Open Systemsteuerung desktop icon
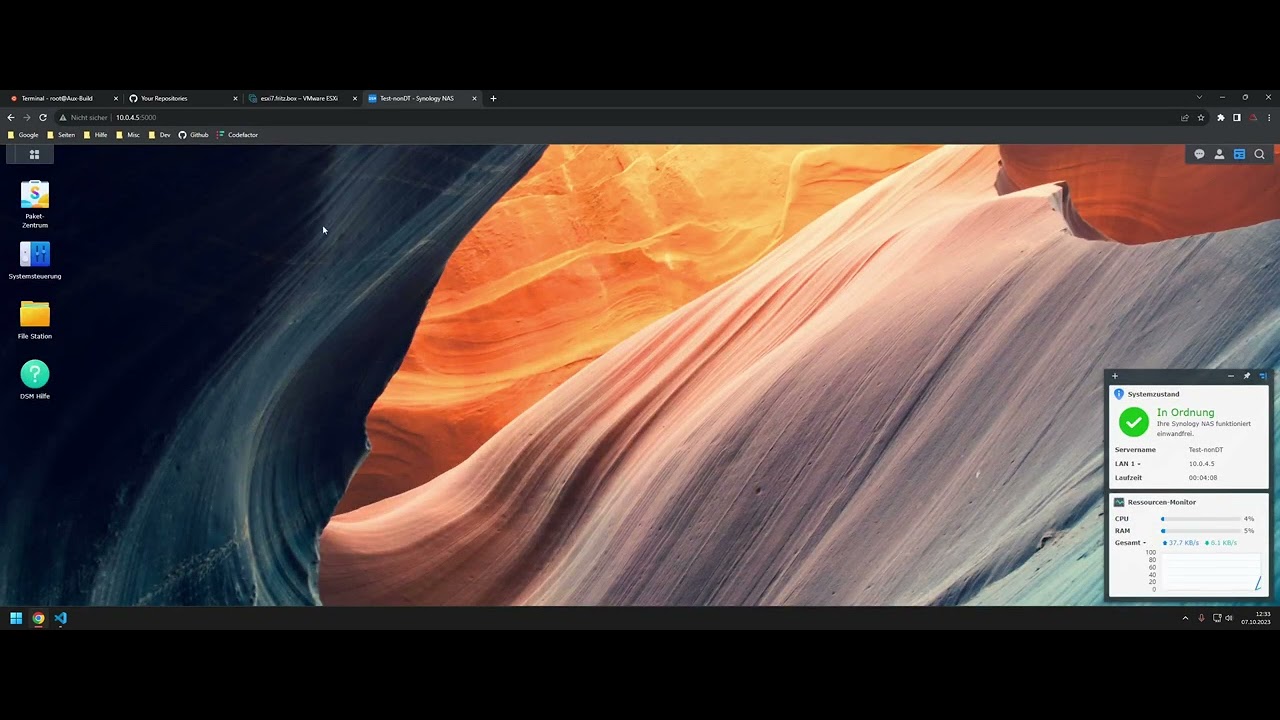1280x720 pixels. tap(35, 260)
